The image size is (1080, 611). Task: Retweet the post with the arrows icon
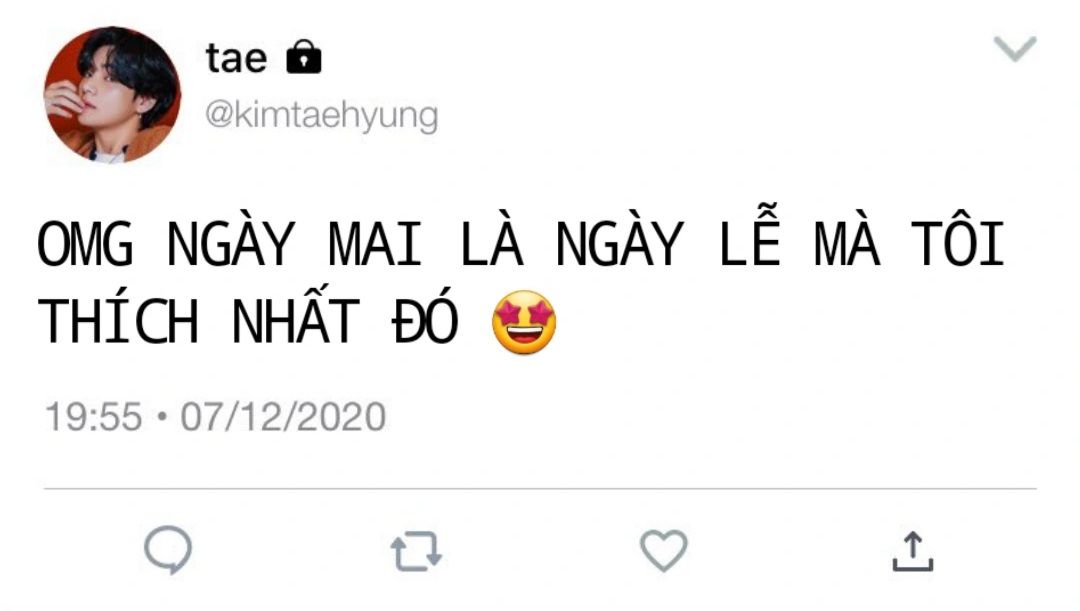[416, 551]
